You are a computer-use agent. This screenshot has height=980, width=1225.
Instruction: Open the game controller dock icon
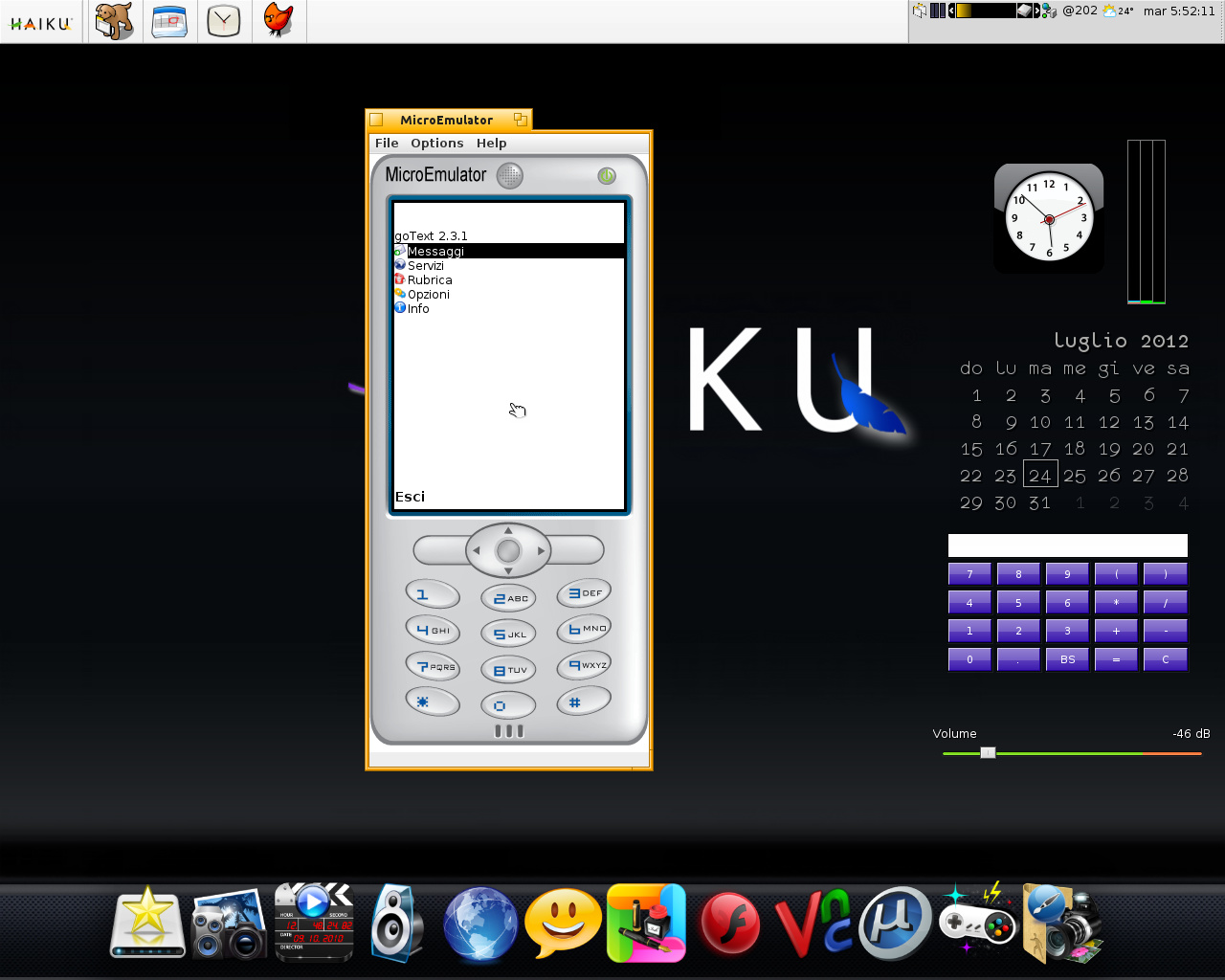click(978, 921)
